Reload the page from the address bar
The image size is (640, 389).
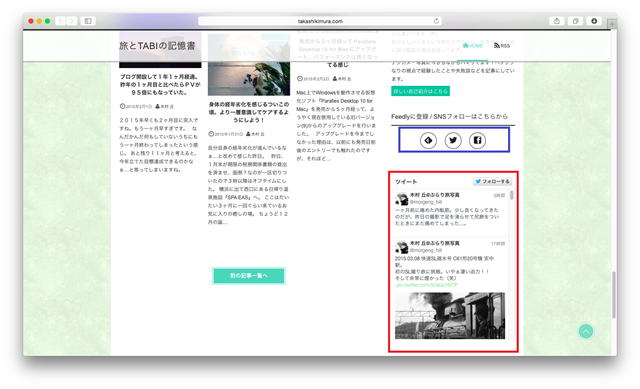(x=436, y=21)
